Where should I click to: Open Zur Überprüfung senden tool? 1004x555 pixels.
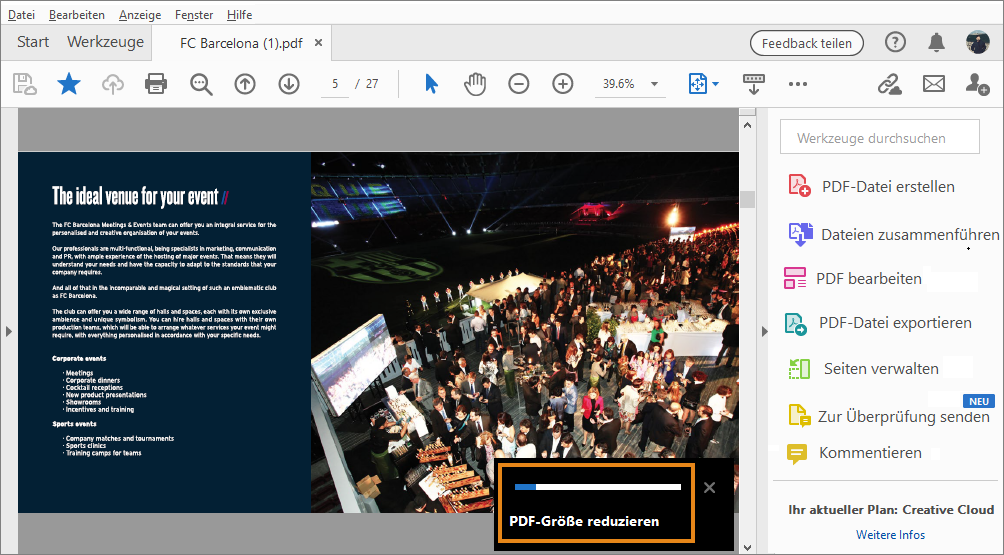[903, 417]
